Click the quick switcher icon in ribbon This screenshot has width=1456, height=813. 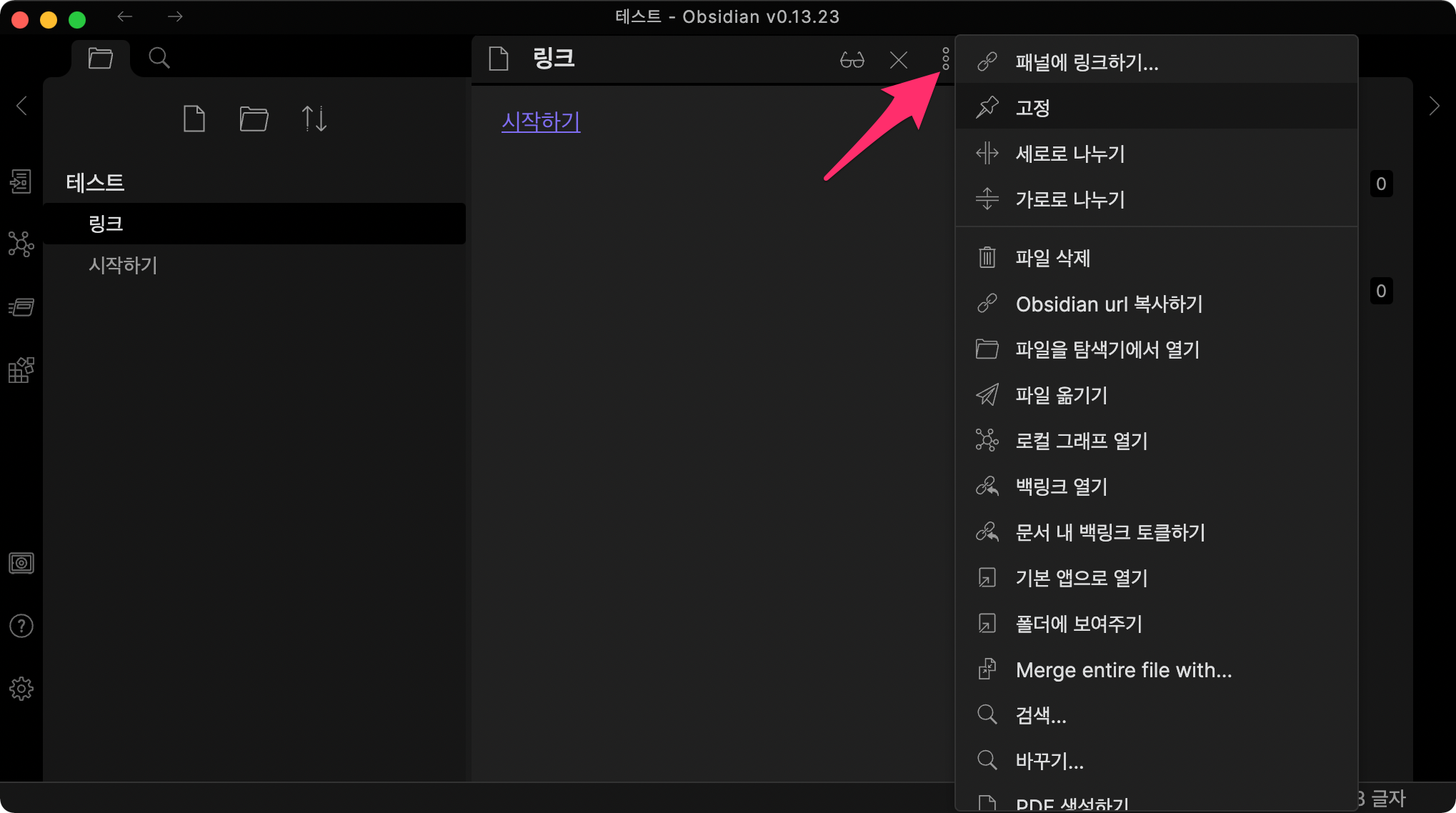(x=21, y=181)
